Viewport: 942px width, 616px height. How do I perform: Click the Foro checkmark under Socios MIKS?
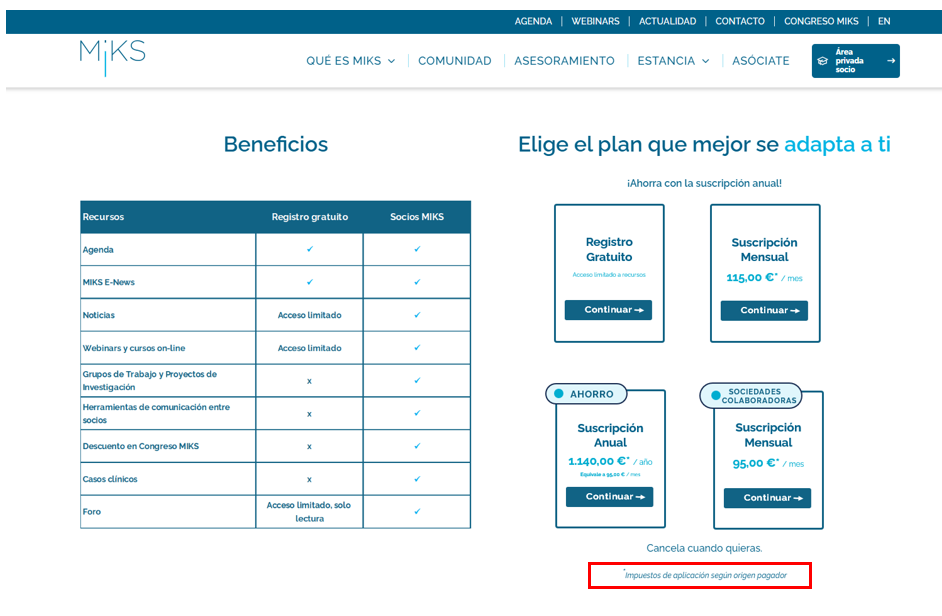[417, 511]
